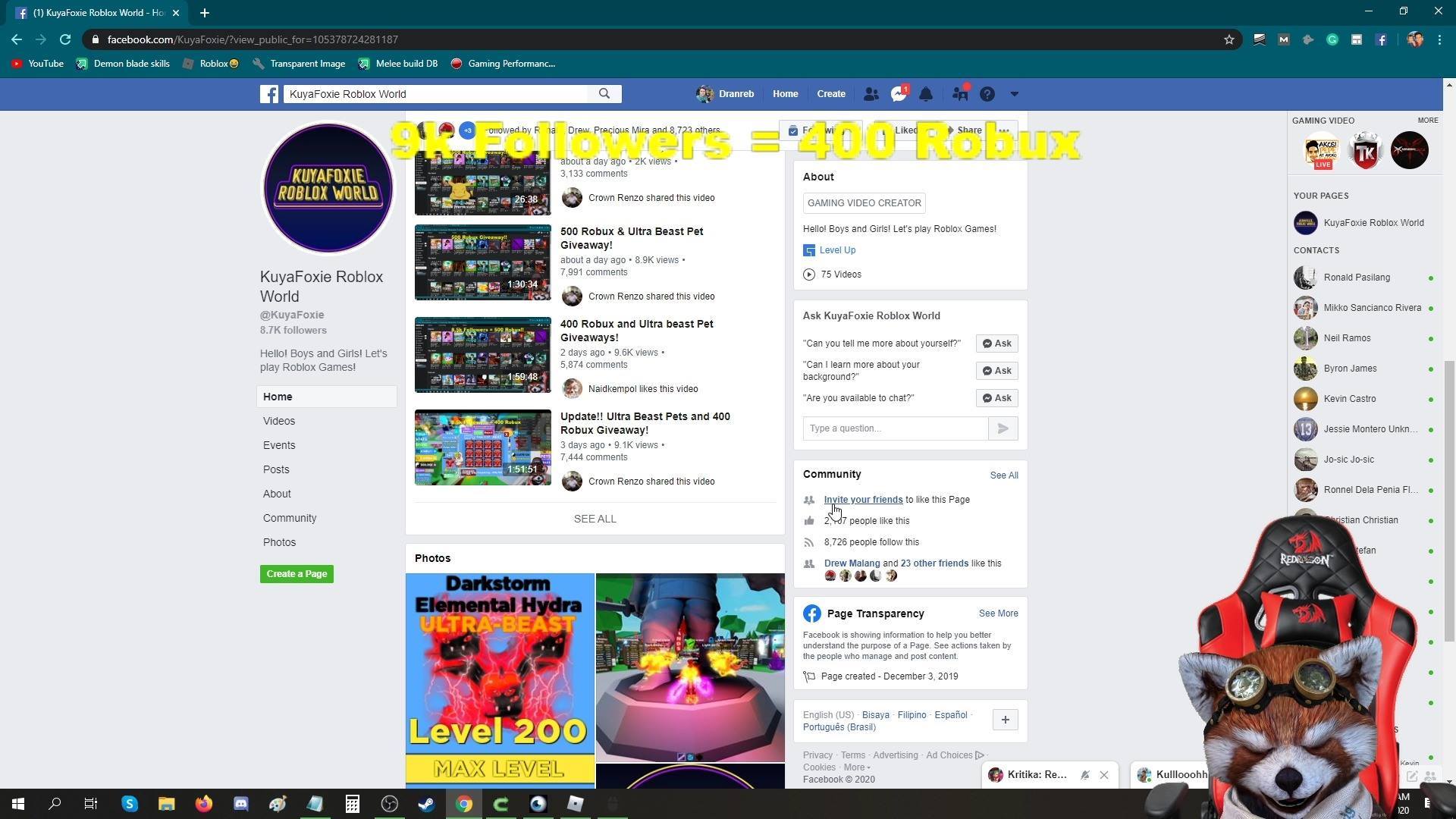The width and height of the screenshot is (1456, 819).
Task: Select Home in the page sidebar
Action: tap(327, 397)
